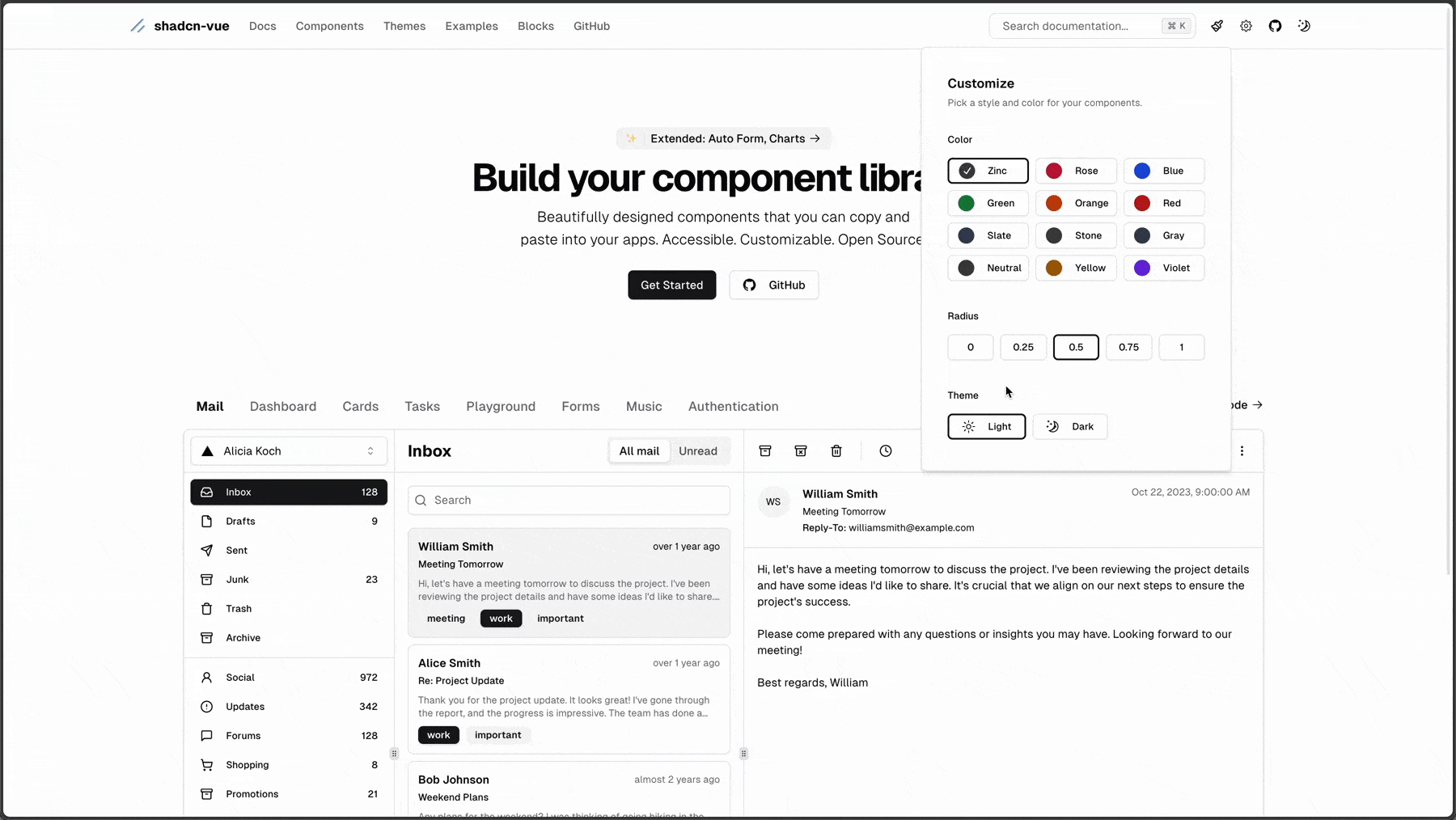This screenshot has width=1456, height=820.
Task: Open Alice Smith's Re: Project Update email
Action: pyautogui.click(x=569, y=699)
